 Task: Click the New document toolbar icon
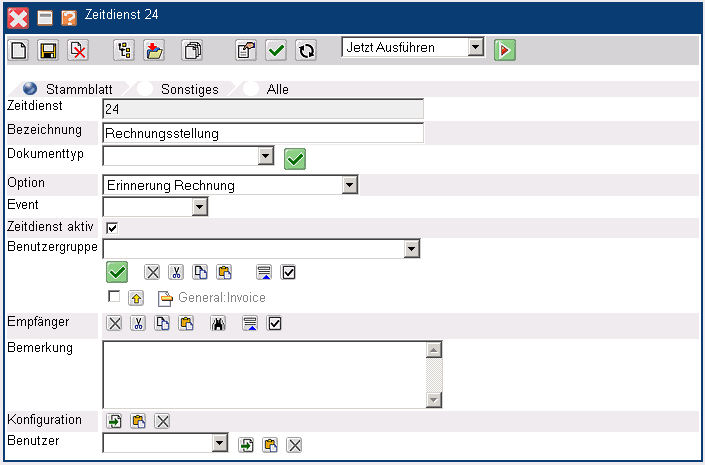19,50
